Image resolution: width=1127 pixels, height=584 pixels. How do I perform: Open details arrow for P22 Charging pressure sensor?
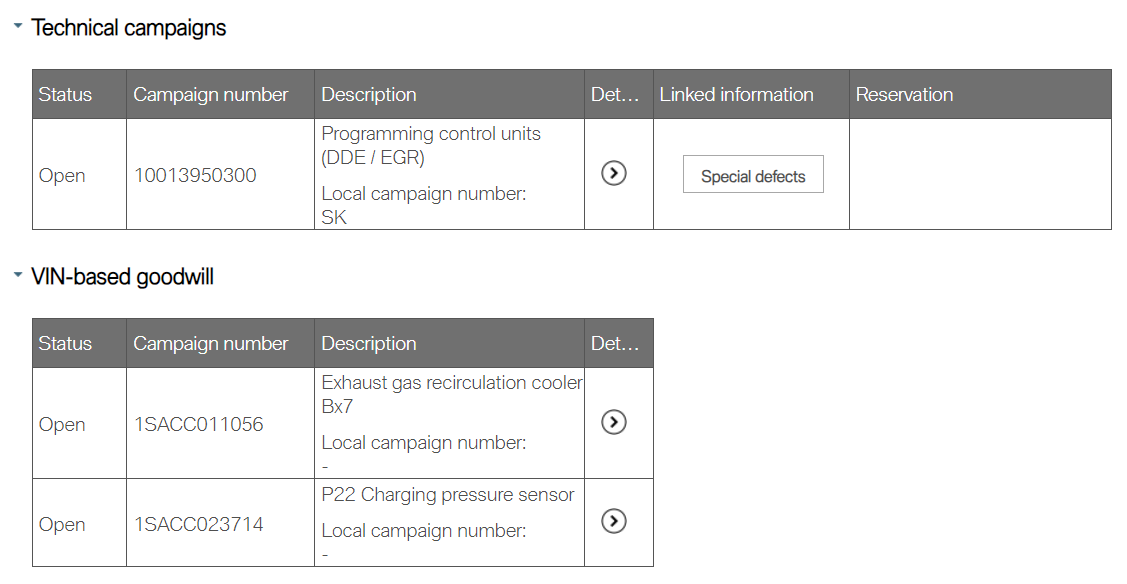(x=614, y=521)
